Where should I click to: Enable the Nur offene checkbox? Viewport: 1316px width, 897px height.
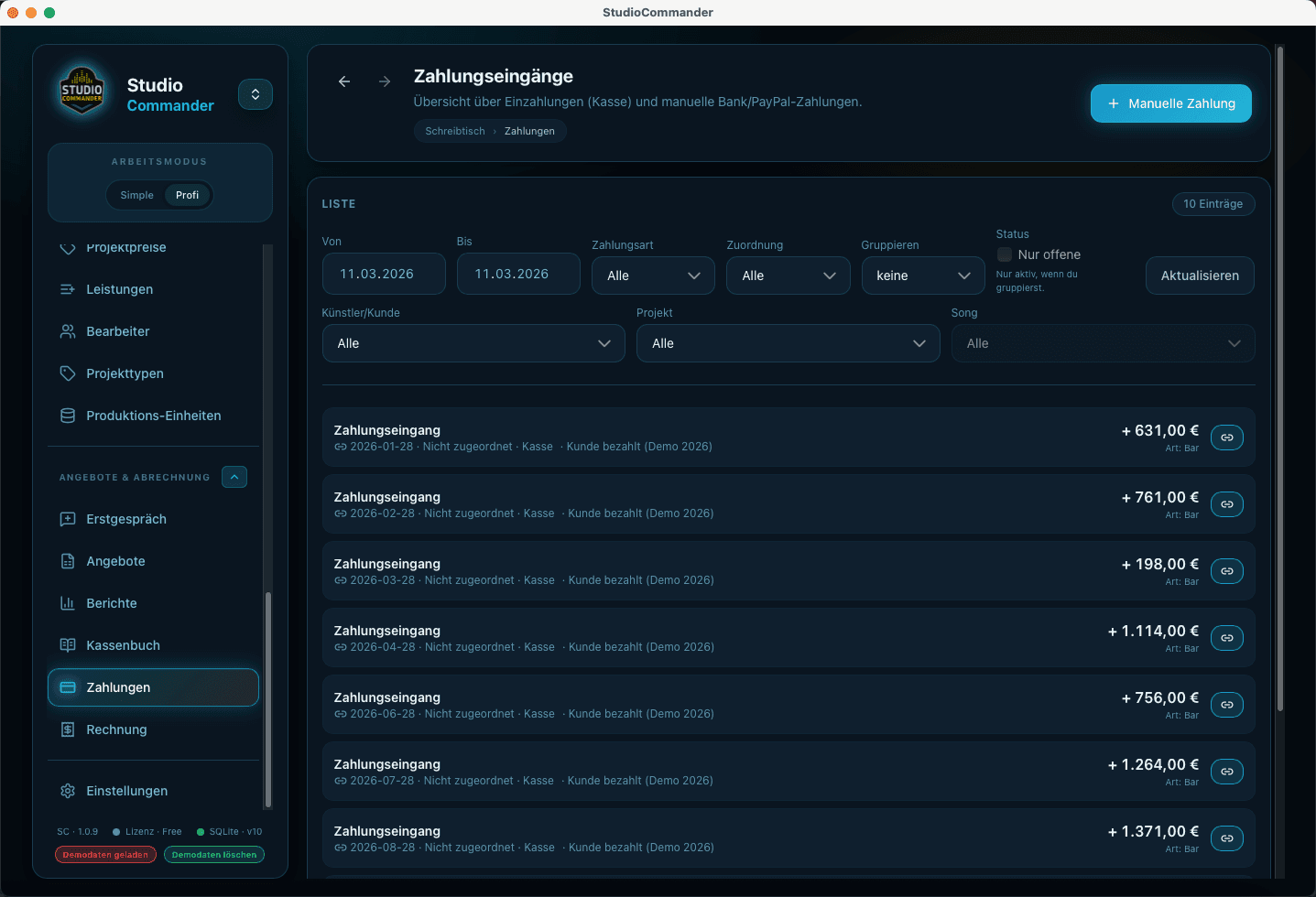click(x=1005, y=254)
